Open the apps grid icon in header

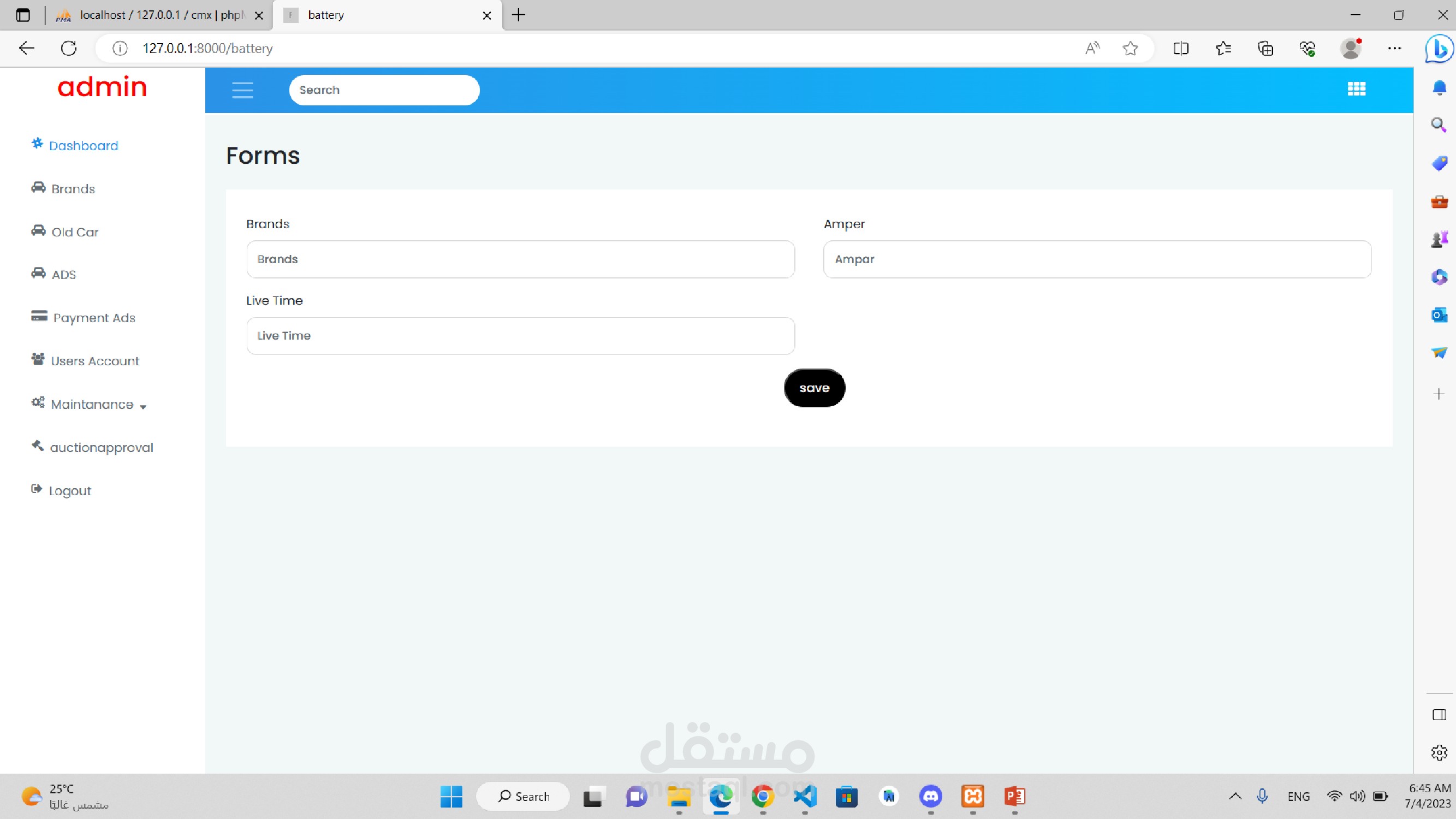click(1356, 89)
